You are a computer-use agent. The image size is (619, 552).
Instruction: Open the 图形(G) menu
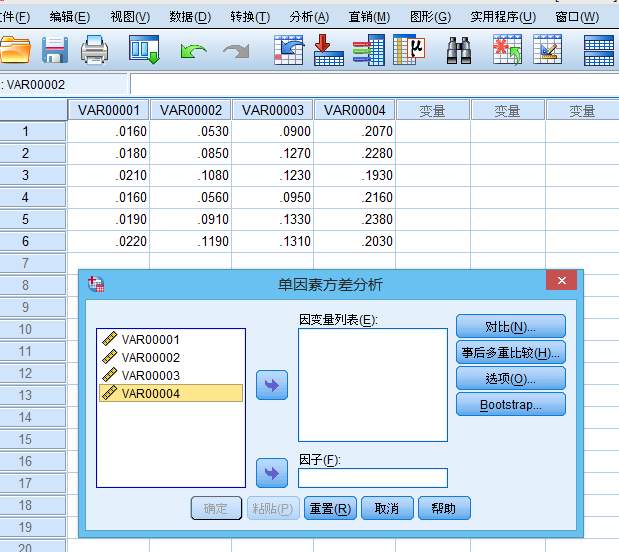point(430,17)
